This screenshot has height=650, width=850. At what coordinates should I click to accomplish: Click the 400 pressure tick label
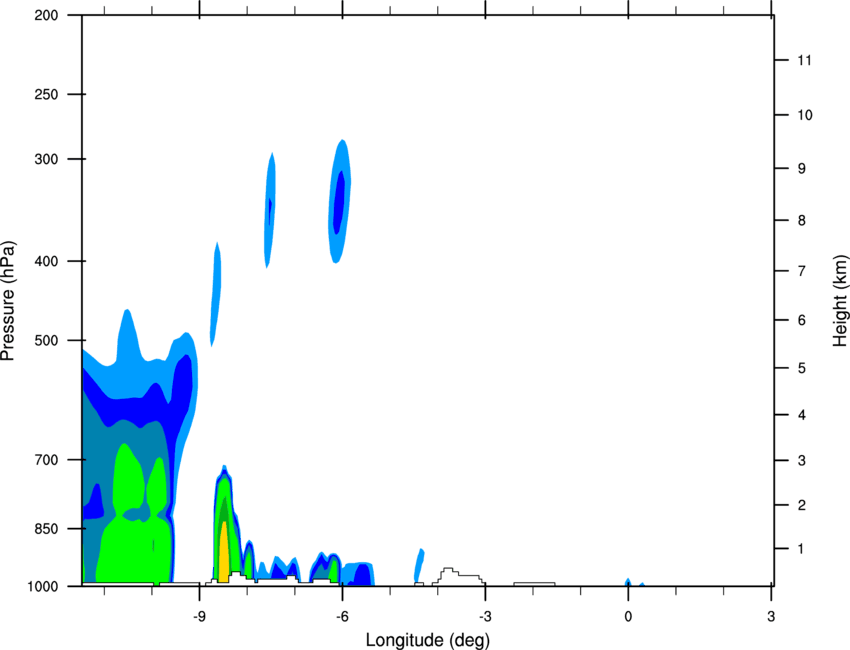click(x=46, y=261)
